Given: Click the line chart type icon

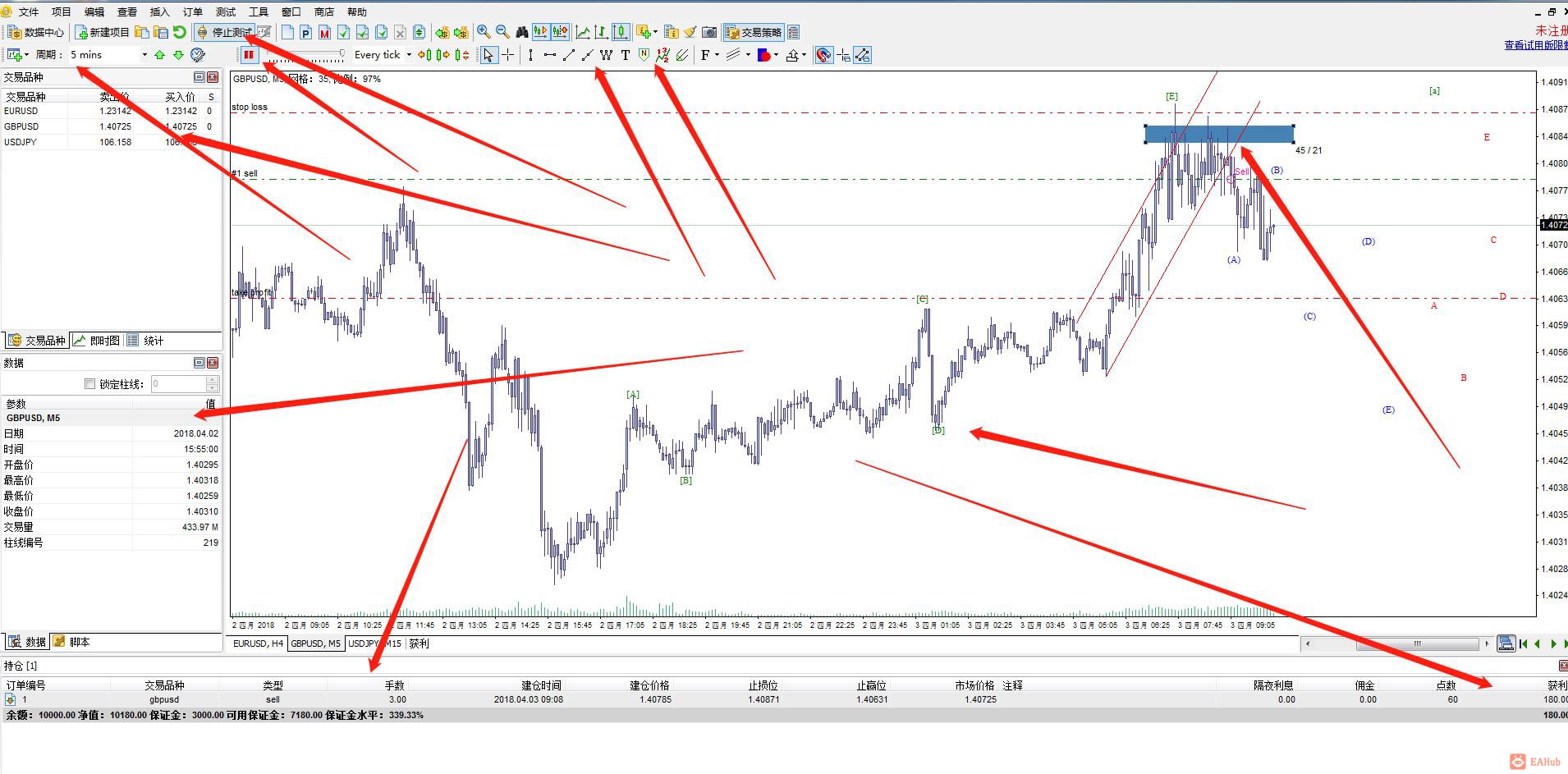Looking at the screenshot, I should coord(583,32).
